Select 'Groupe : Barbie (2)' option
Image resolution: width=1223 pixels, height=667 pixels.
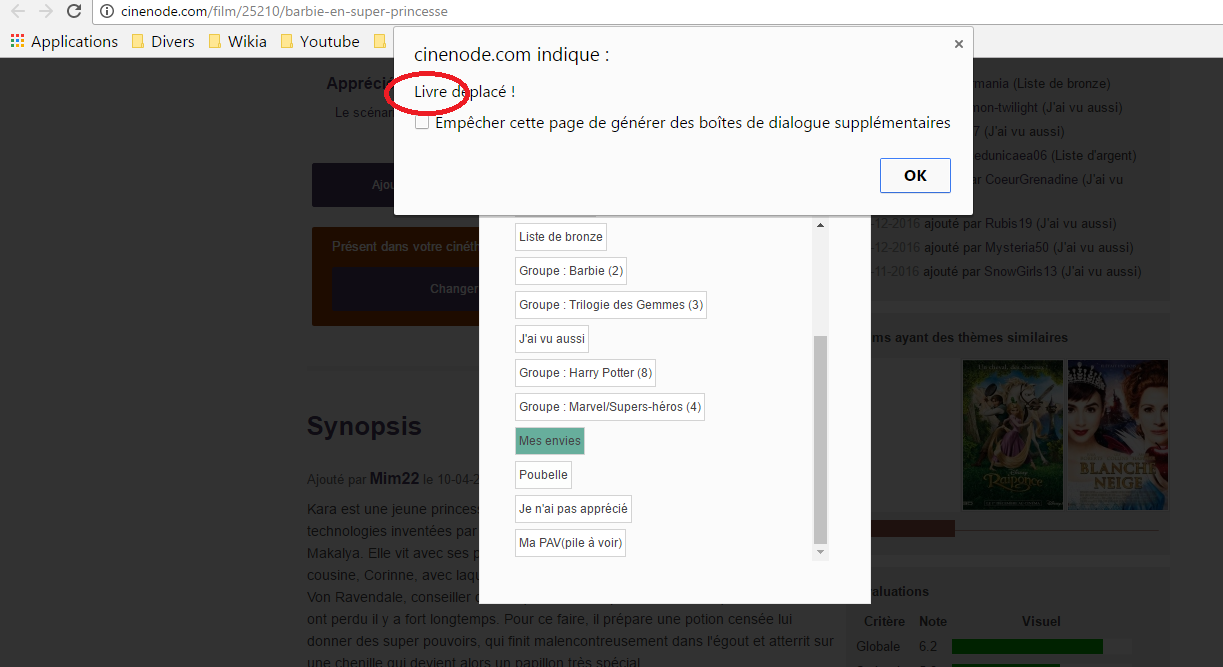571,271
